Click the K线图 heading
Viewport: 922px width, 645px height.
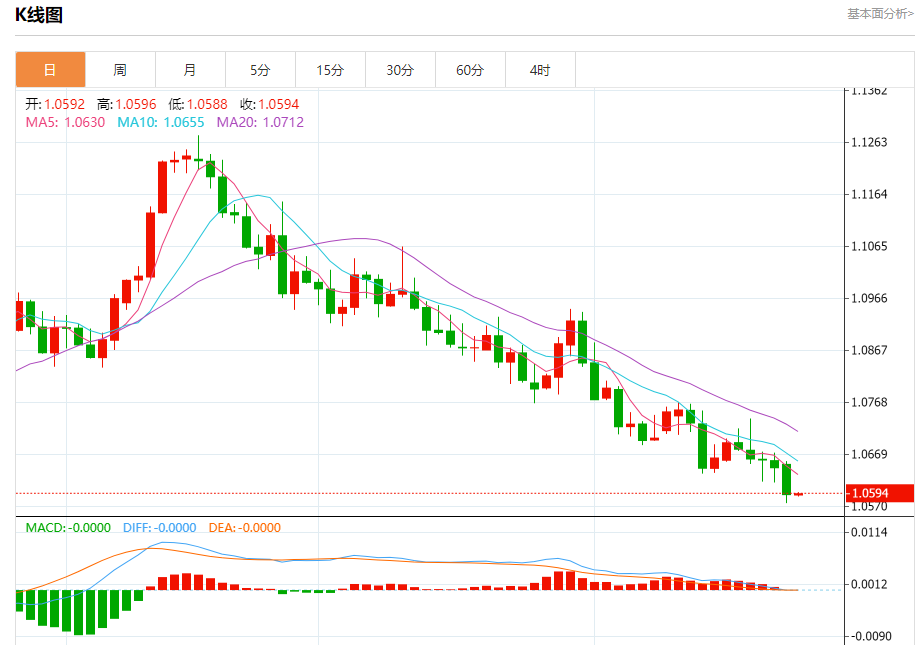point(39,15)
